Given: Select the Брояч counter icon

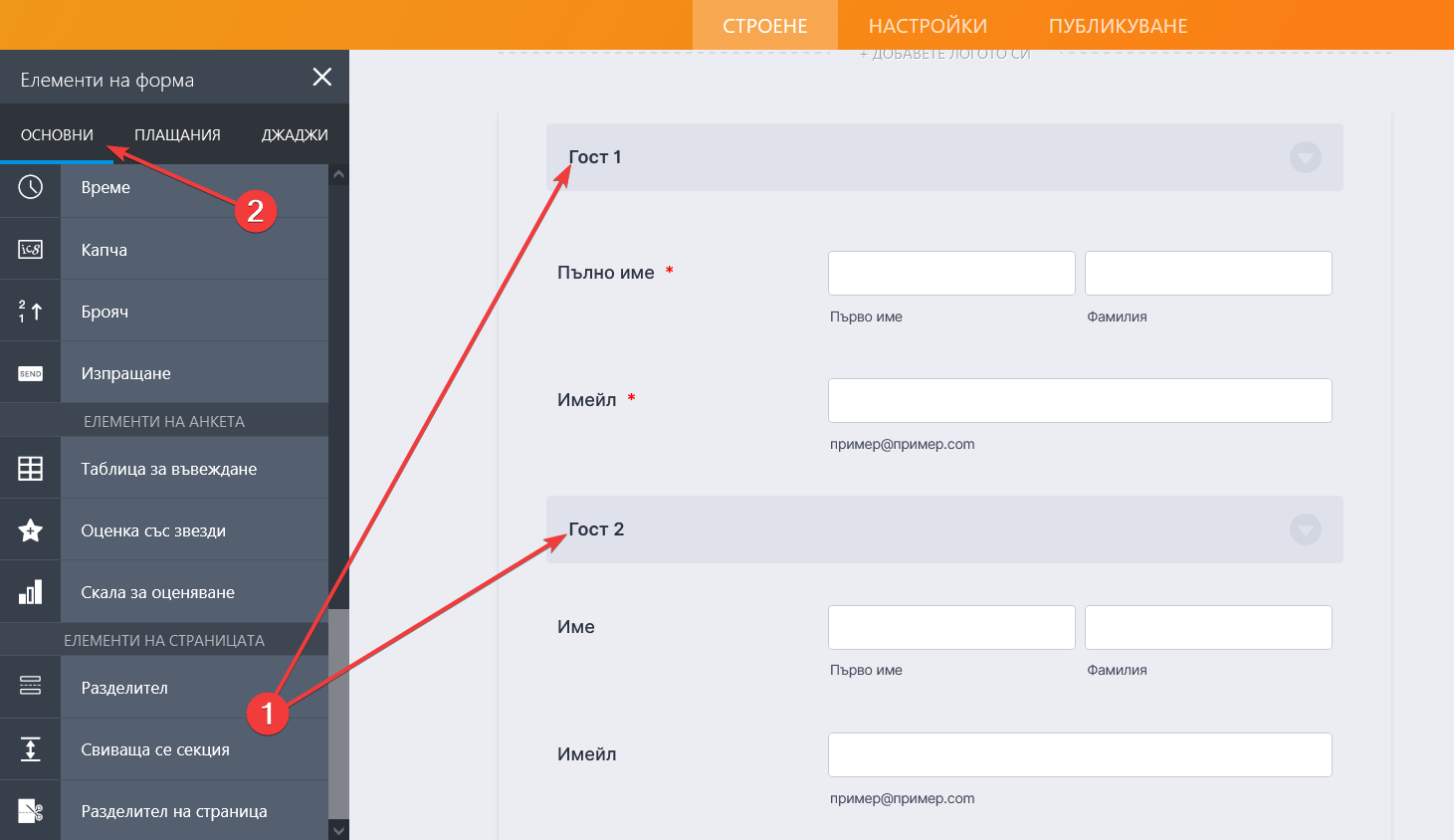Looking at the screenshot, I should tap(30, 312).
